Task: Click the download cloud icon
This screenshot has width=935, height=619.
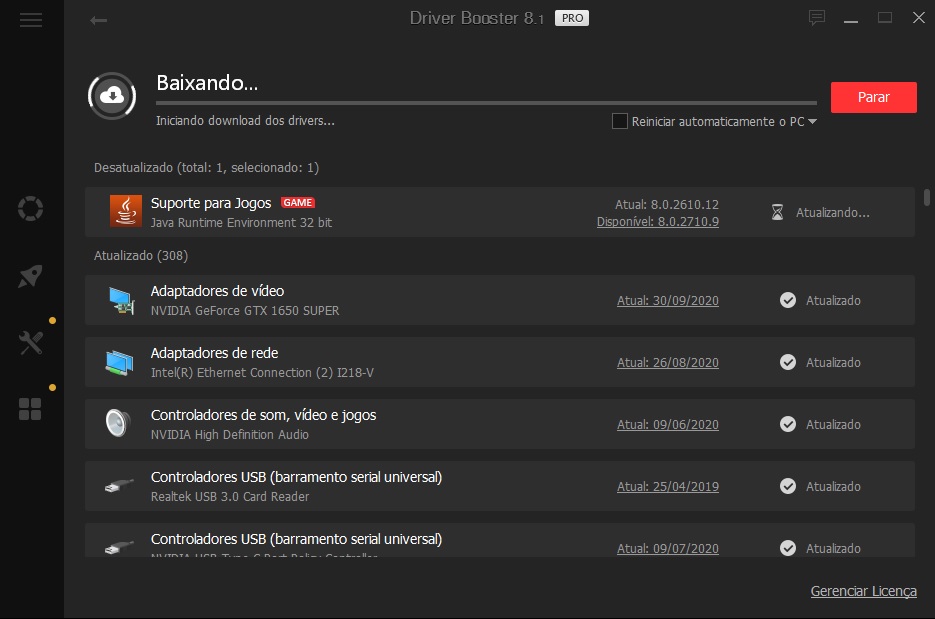Action: (112, 95)
